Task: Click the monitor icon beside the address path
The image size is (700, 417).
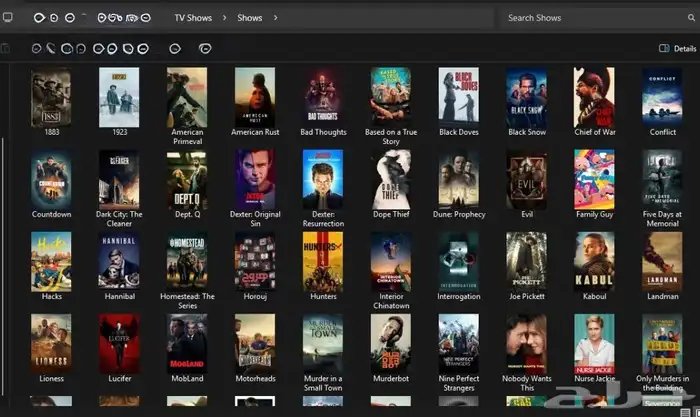Action: point(8,17)
